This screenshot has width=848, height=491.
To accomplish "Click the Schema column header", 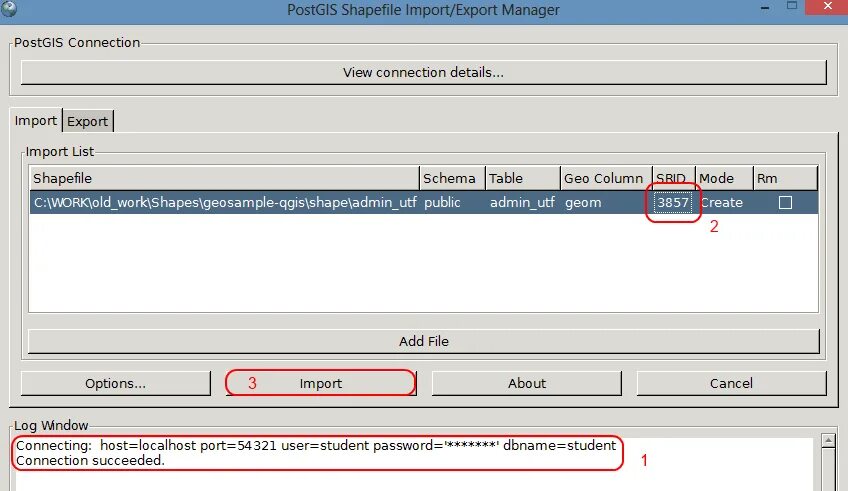I will (452, 178).
